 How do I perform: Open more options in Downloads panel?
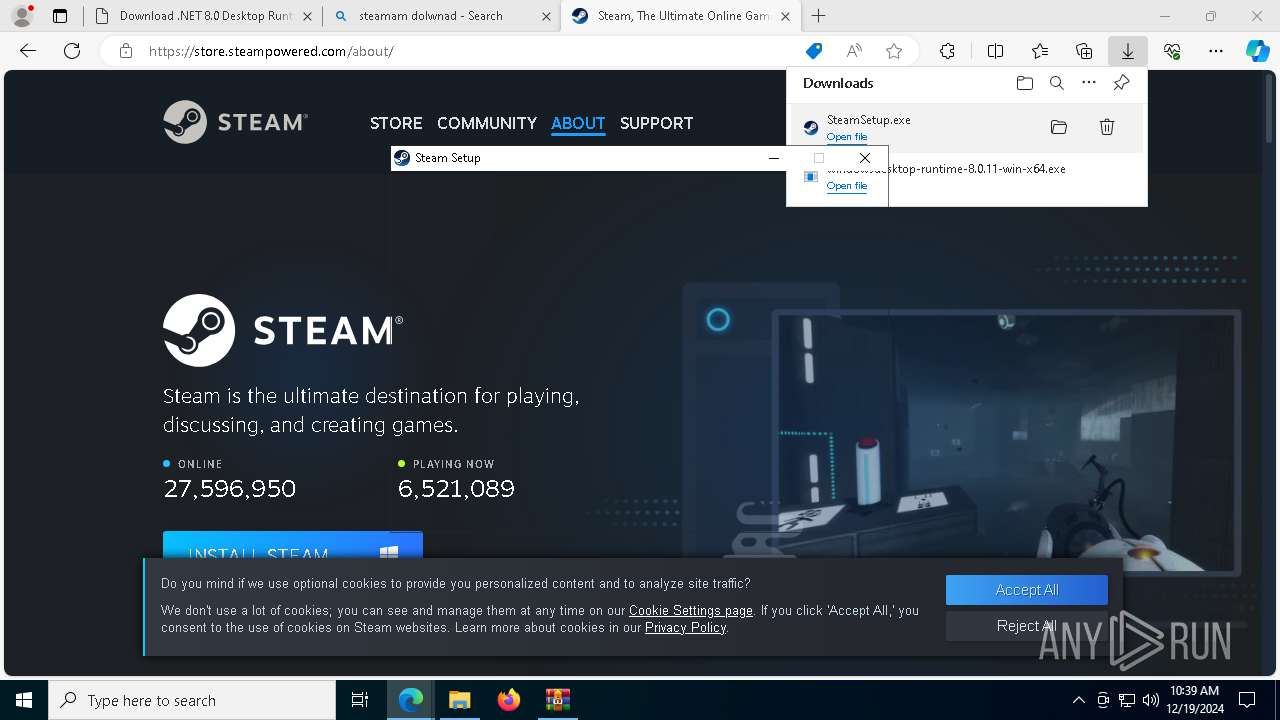1089,83
